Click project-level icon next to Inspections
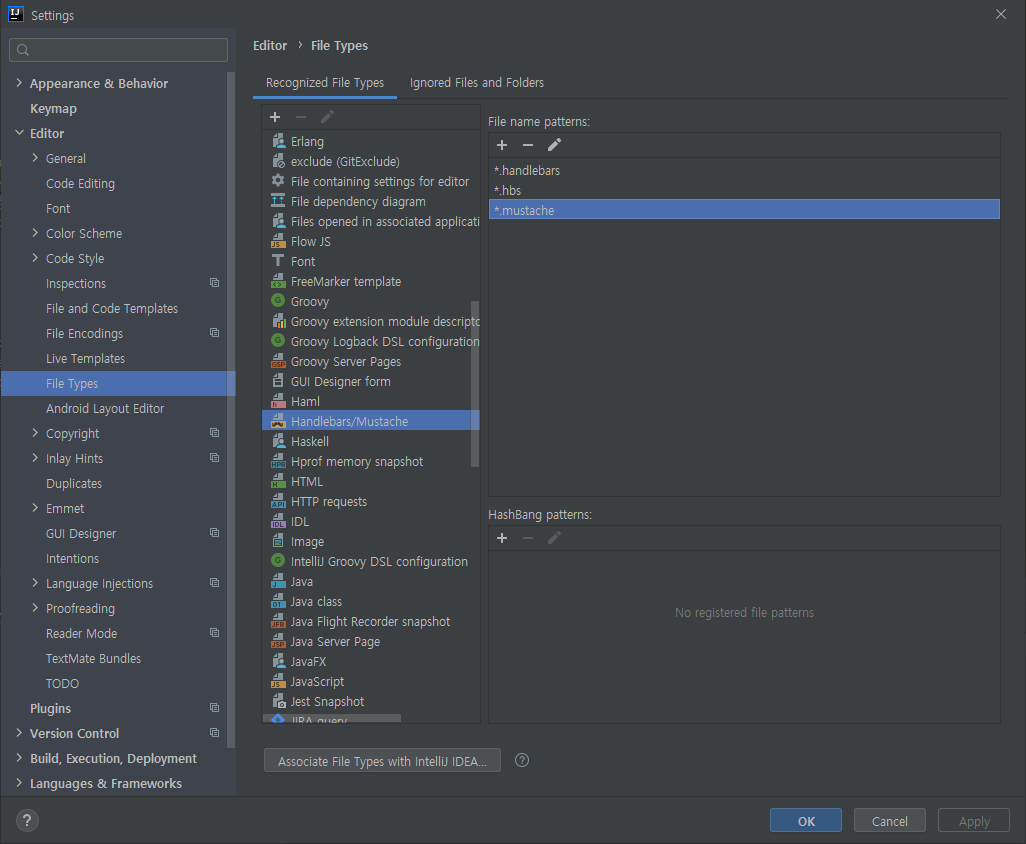Viewport: 1026px width, 844px height. [214, 283]
